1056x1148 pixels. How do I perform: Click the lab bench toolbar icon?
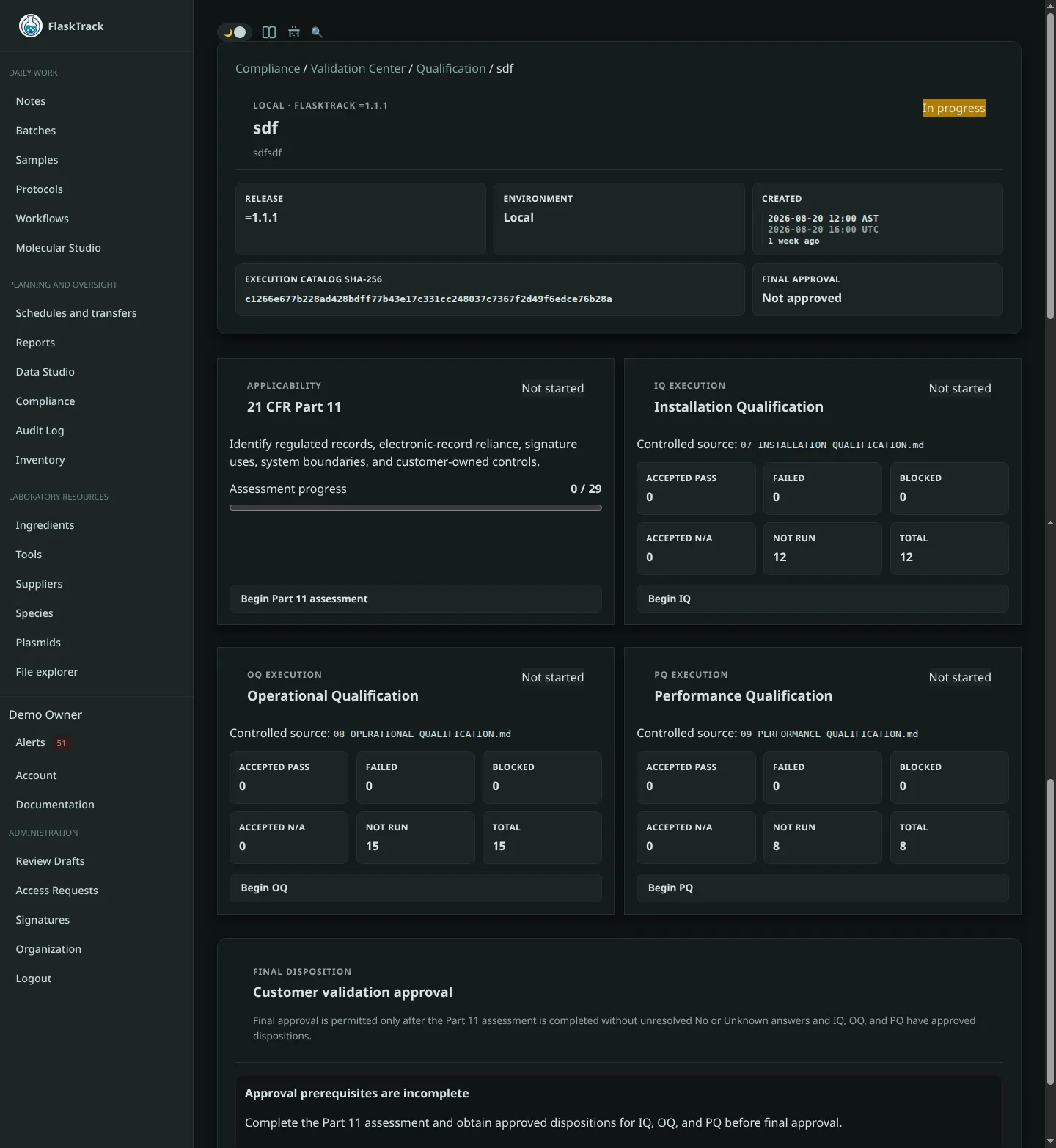[x=294, y=32]
